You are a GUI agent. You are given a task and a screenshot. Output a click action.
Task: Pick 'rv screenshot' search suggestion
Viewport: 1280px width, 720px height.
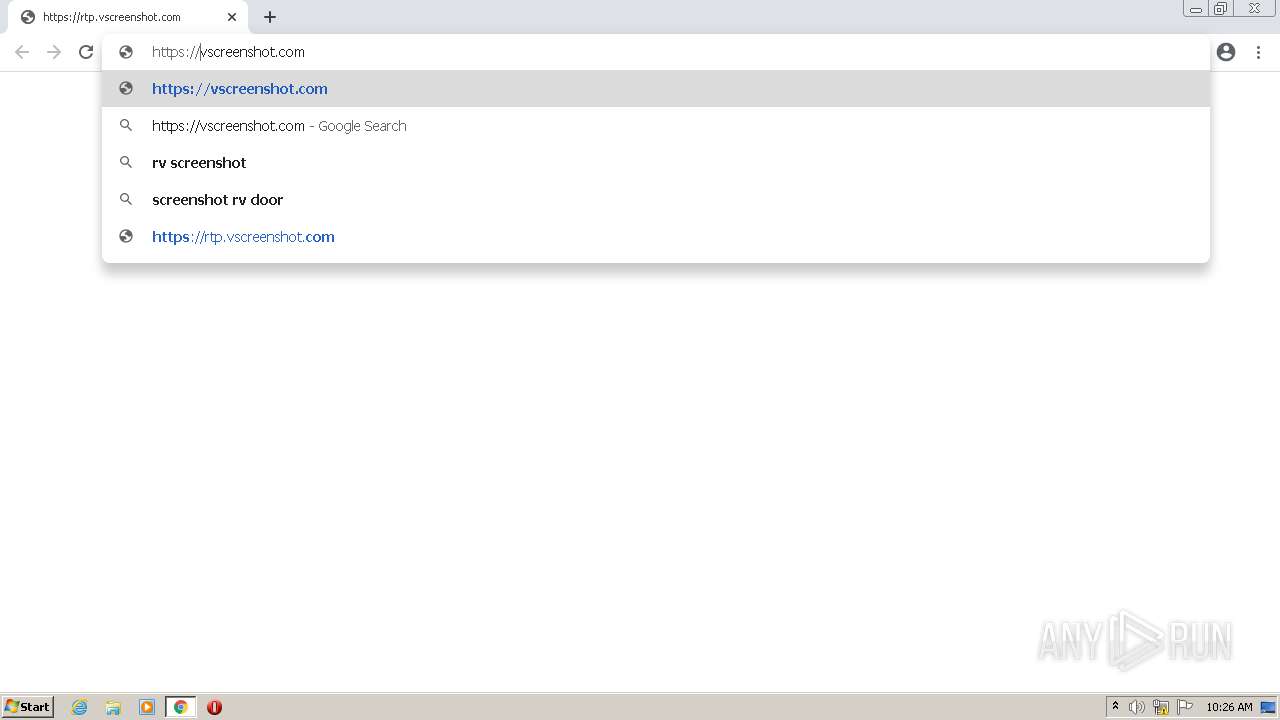coord(656,162)
